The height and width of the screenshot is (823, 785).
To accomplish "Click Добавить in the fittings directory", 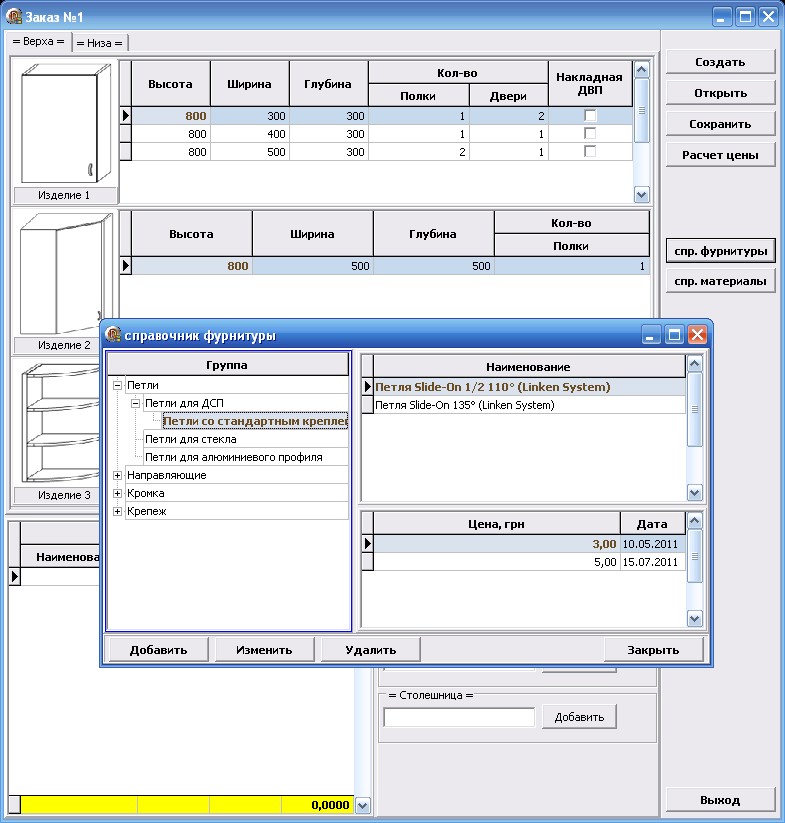I will click(158, 650).
